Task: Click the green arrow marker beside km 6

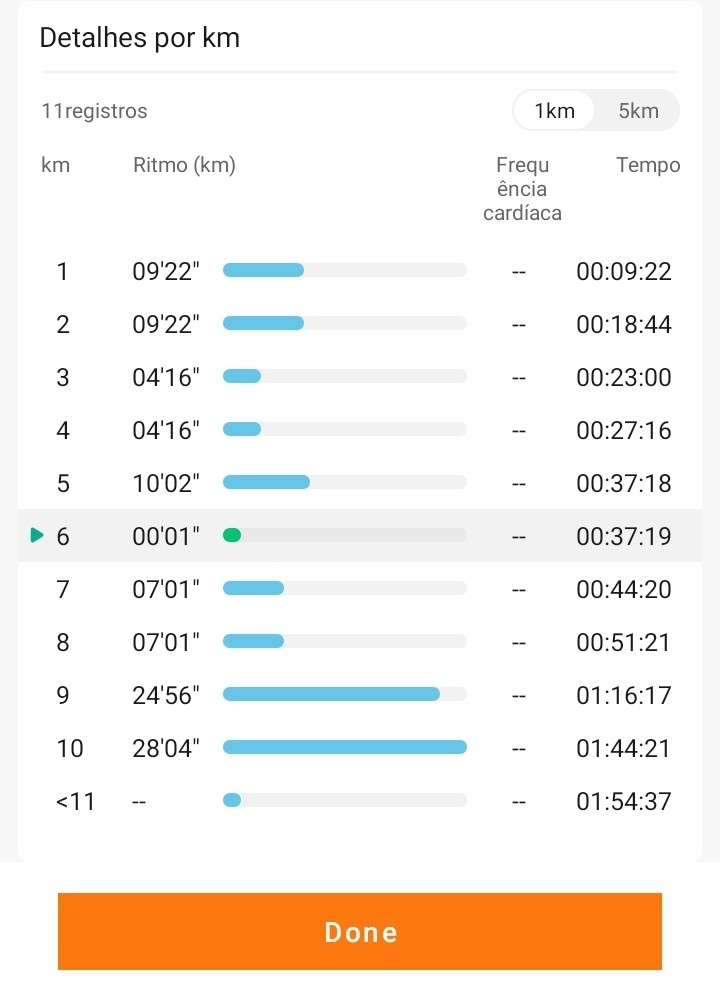Action: pos(38,536)
